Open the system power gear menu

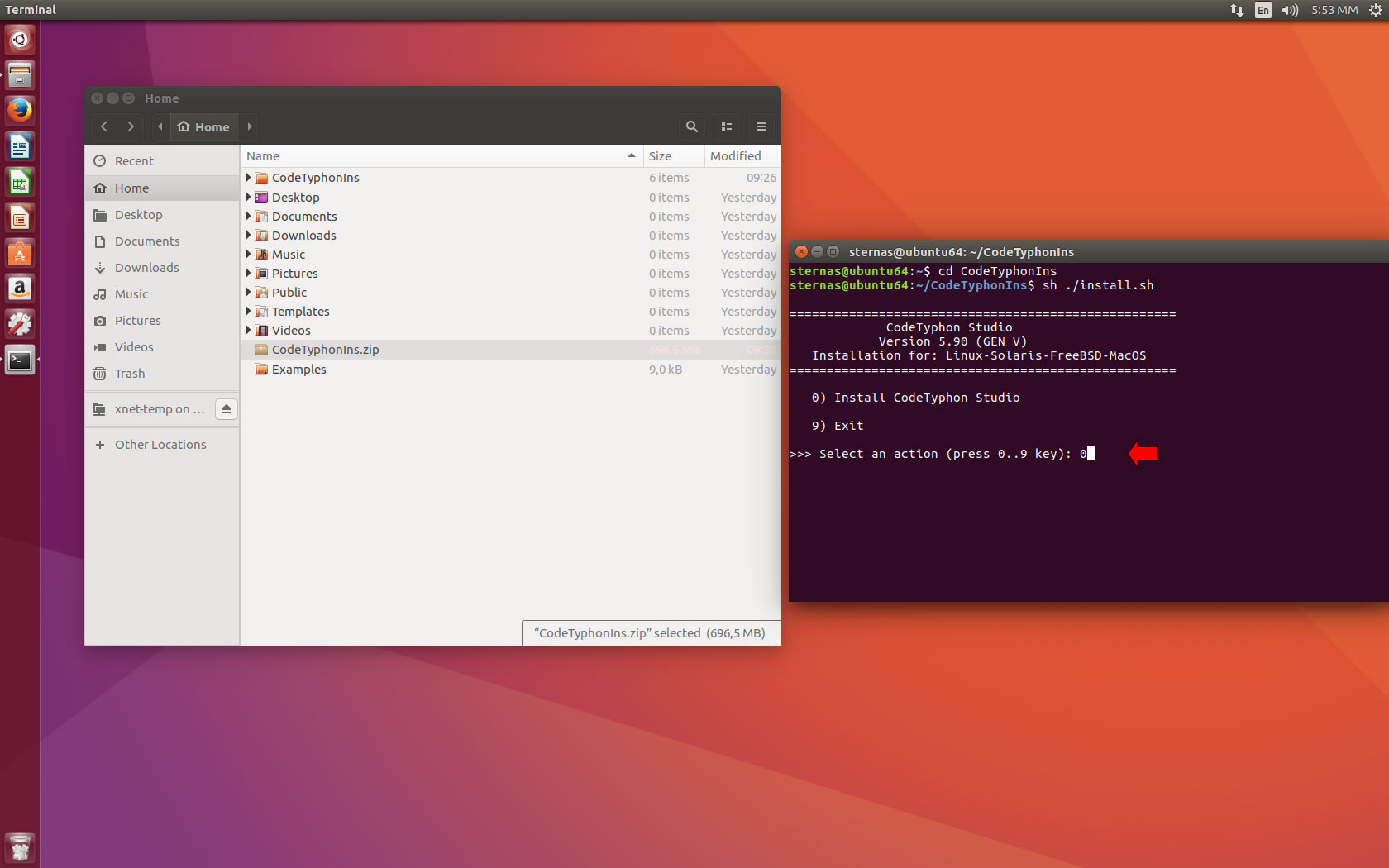(1376, 10)
